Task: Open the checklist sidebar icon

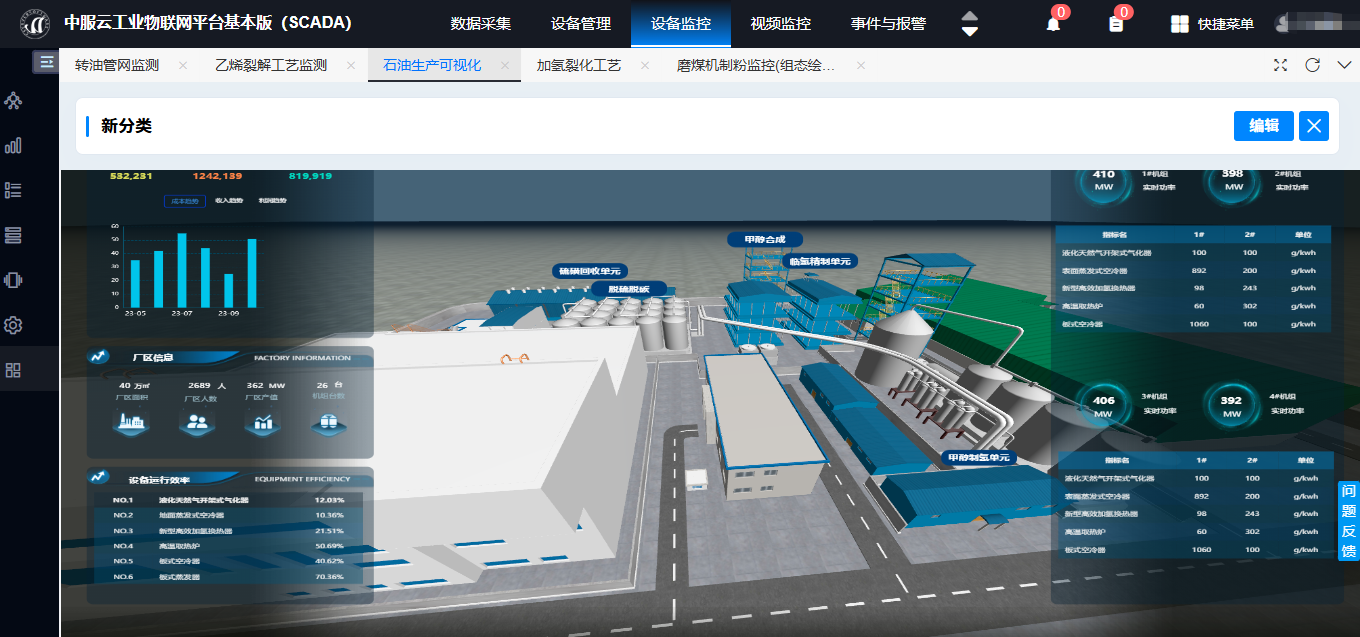Action: (14, 190)
